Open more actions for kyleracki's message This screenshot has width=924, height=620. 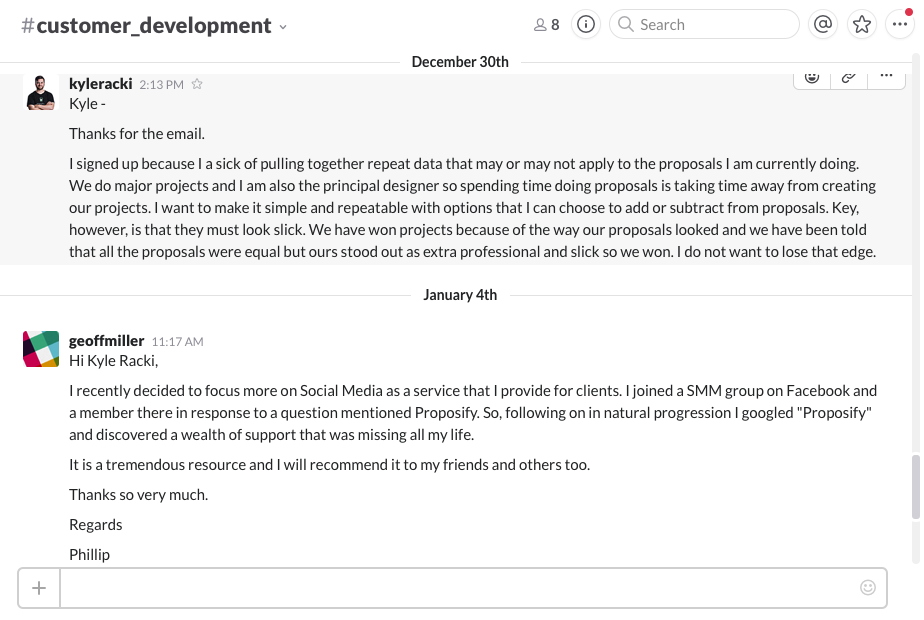pos(885,77)
